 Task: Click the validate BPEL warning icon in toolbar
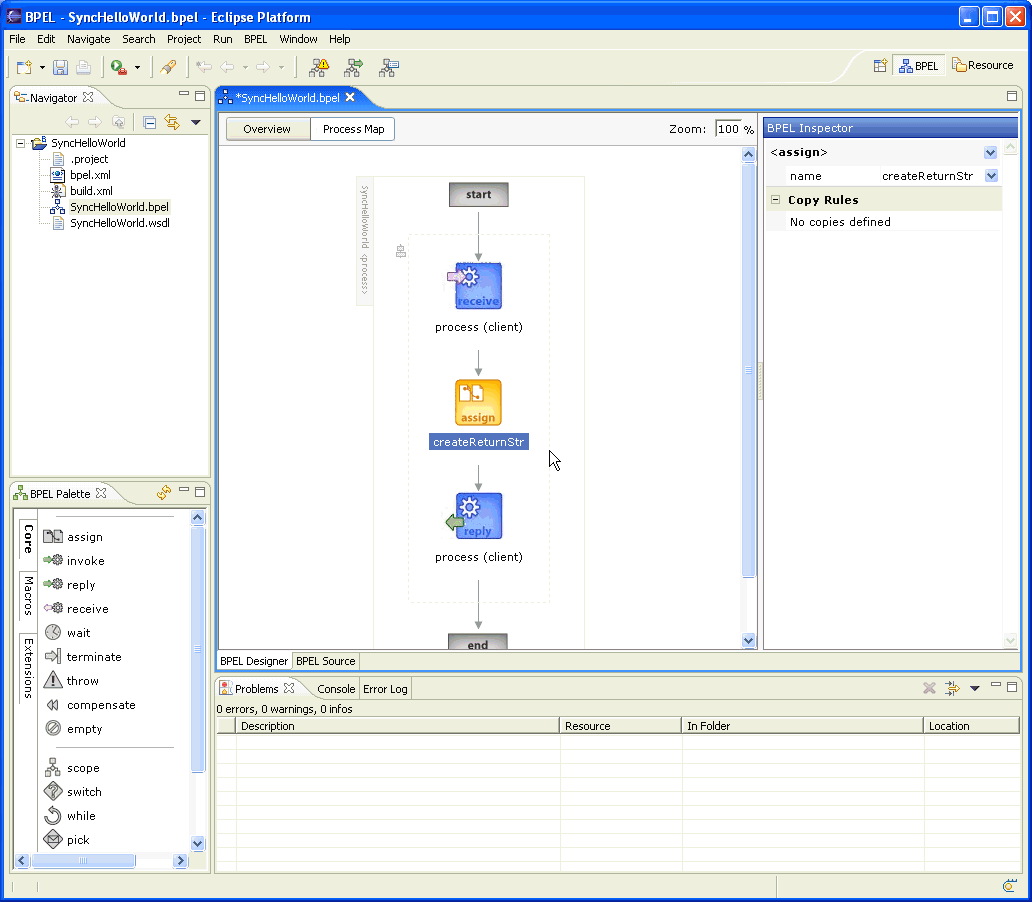click(319, 66)
